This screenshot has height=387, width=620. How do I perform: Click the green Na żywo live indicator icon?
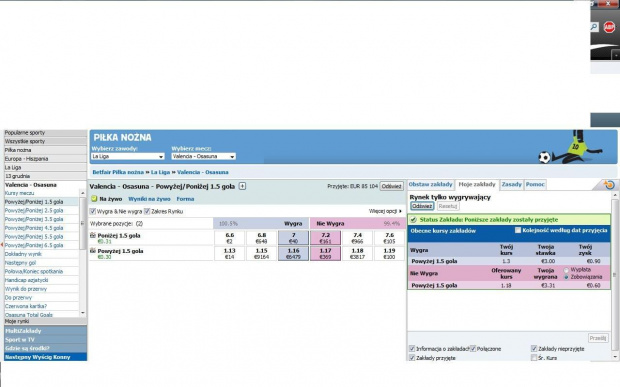click(x=94, y=199)
